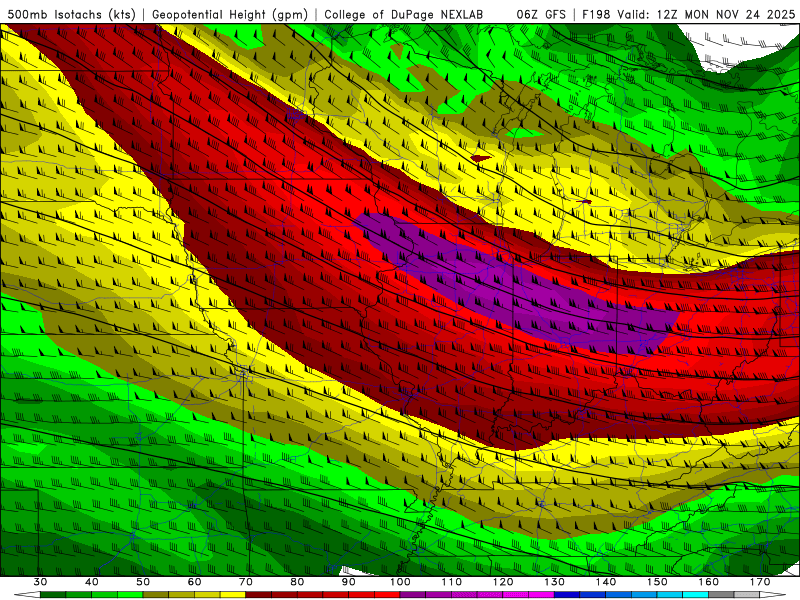Click the '70' value on the color scale
Screen dimensions: 800x600
point(246,582)
